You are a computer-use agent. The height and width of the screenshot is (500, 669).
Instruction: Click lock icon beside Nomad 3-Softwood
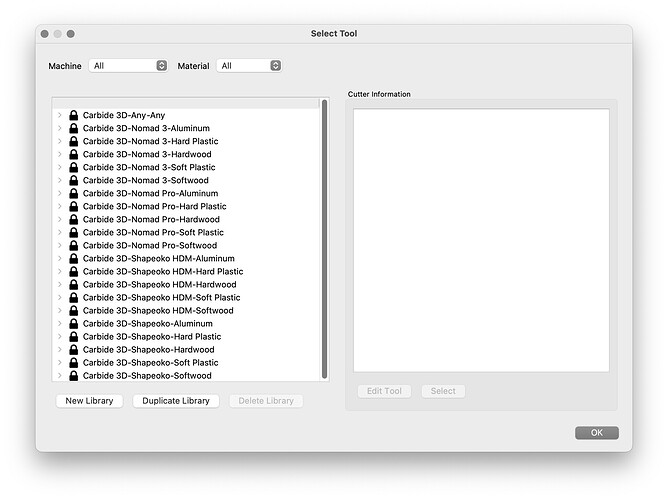click(x=74, y=180)
